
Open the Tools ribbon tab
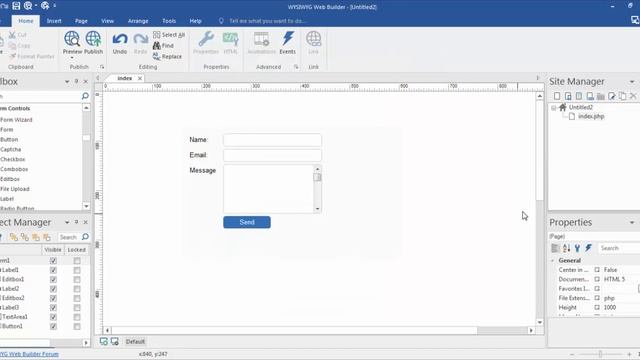click(x=169, y=21)
